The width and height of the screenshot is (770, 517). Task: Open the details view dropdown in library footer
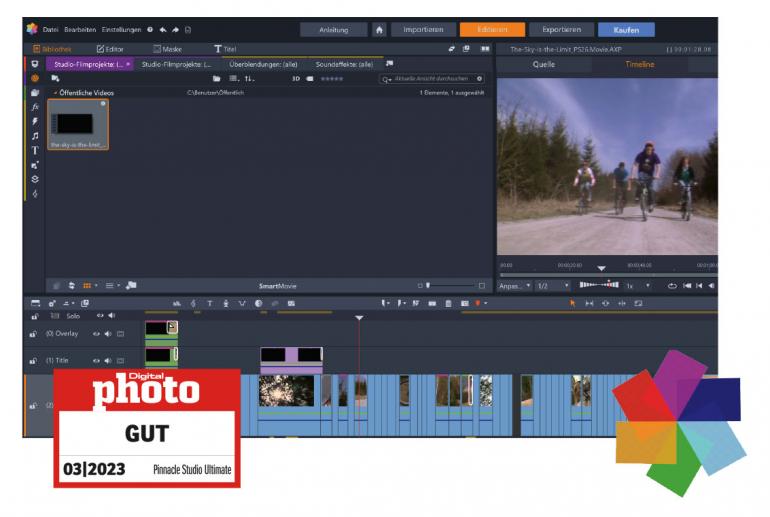coord(112,285)
